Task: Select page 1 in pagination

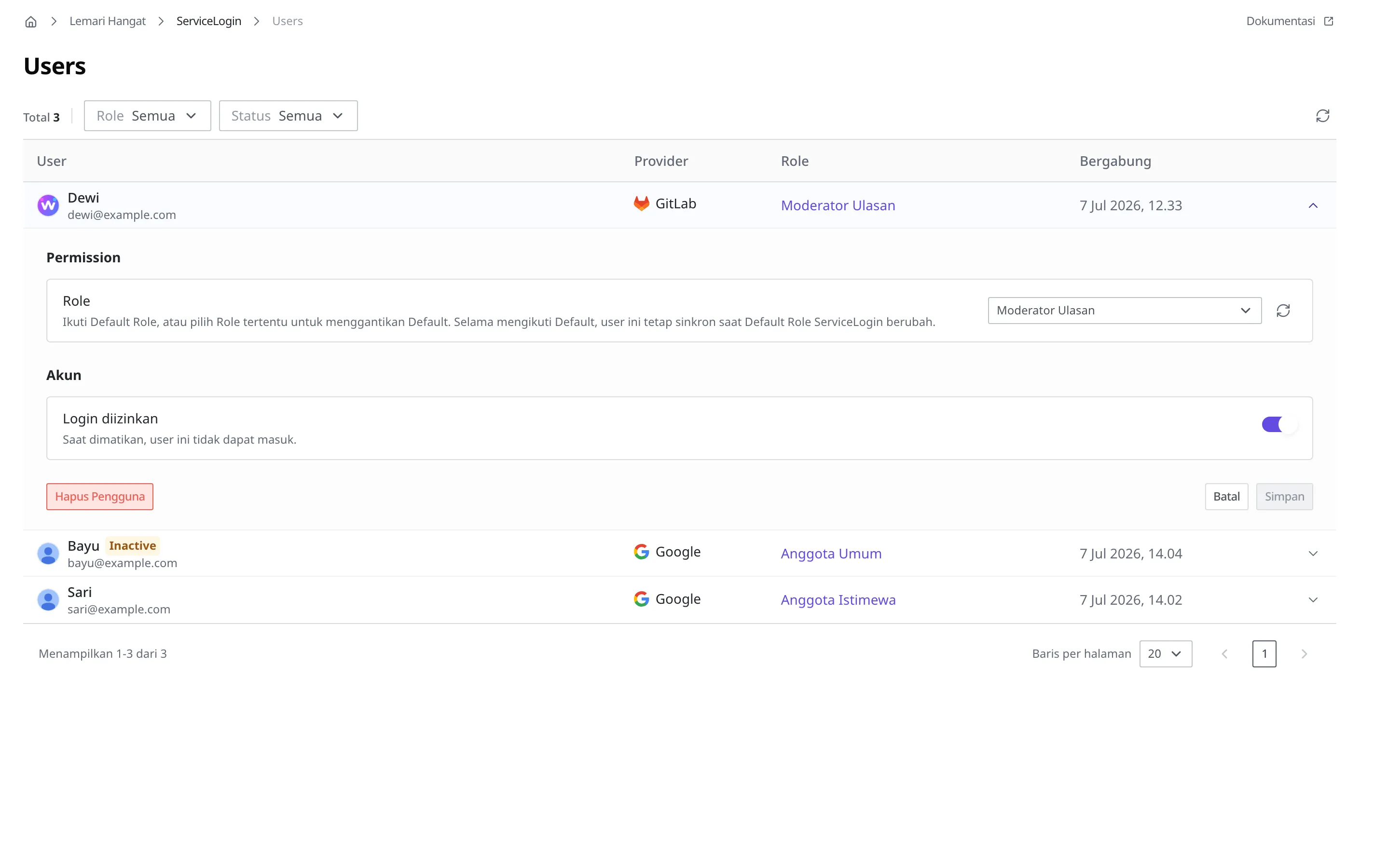Action: [1264, 653]
